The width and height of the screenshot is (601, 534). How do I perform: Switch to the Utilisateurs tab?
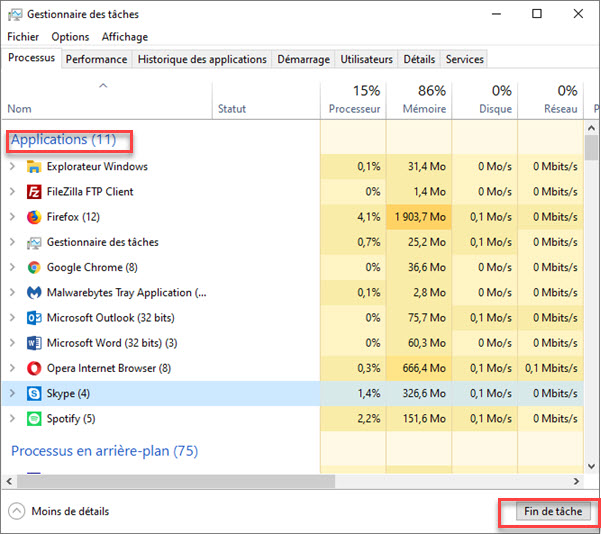(x=366, y=59)
